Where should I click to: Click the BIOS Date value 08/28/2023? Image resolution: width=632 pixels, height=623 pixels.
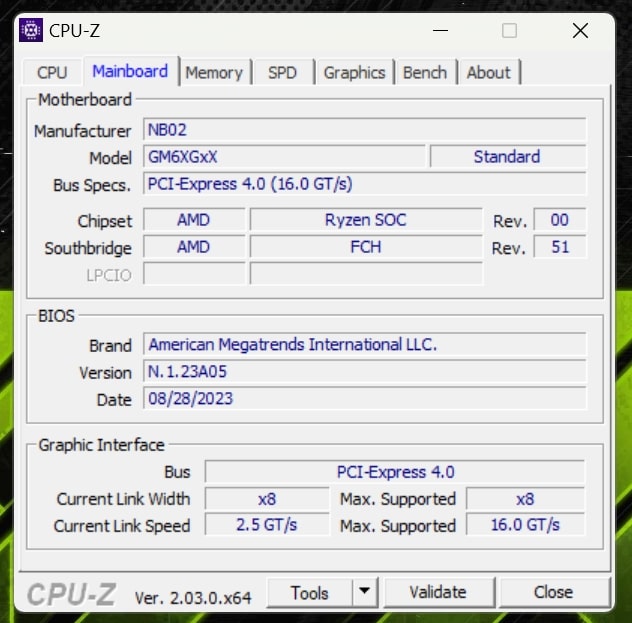364,399
